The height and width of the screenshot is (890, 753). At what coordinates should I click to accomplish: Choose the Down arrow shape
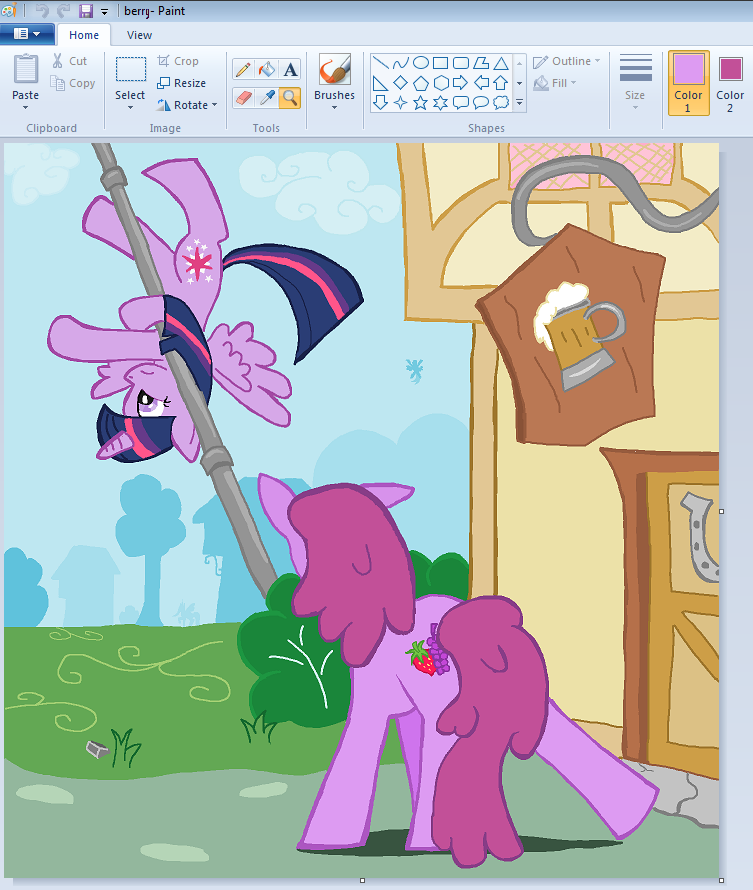click(x=380, y=103)
